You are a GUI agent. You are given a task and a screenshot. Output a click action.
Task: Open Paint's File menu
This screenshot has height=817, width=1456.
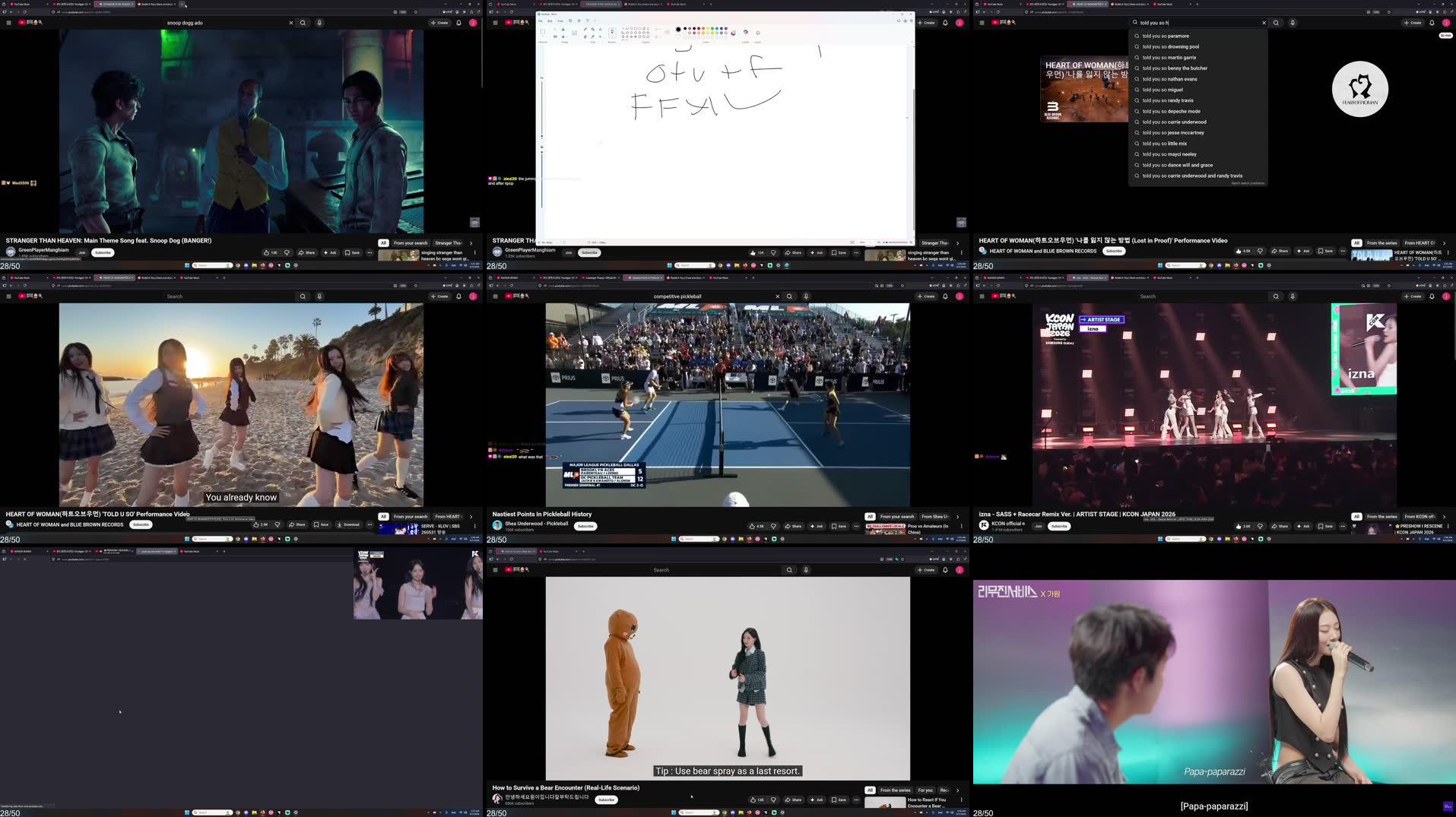[x=541, y=21]
